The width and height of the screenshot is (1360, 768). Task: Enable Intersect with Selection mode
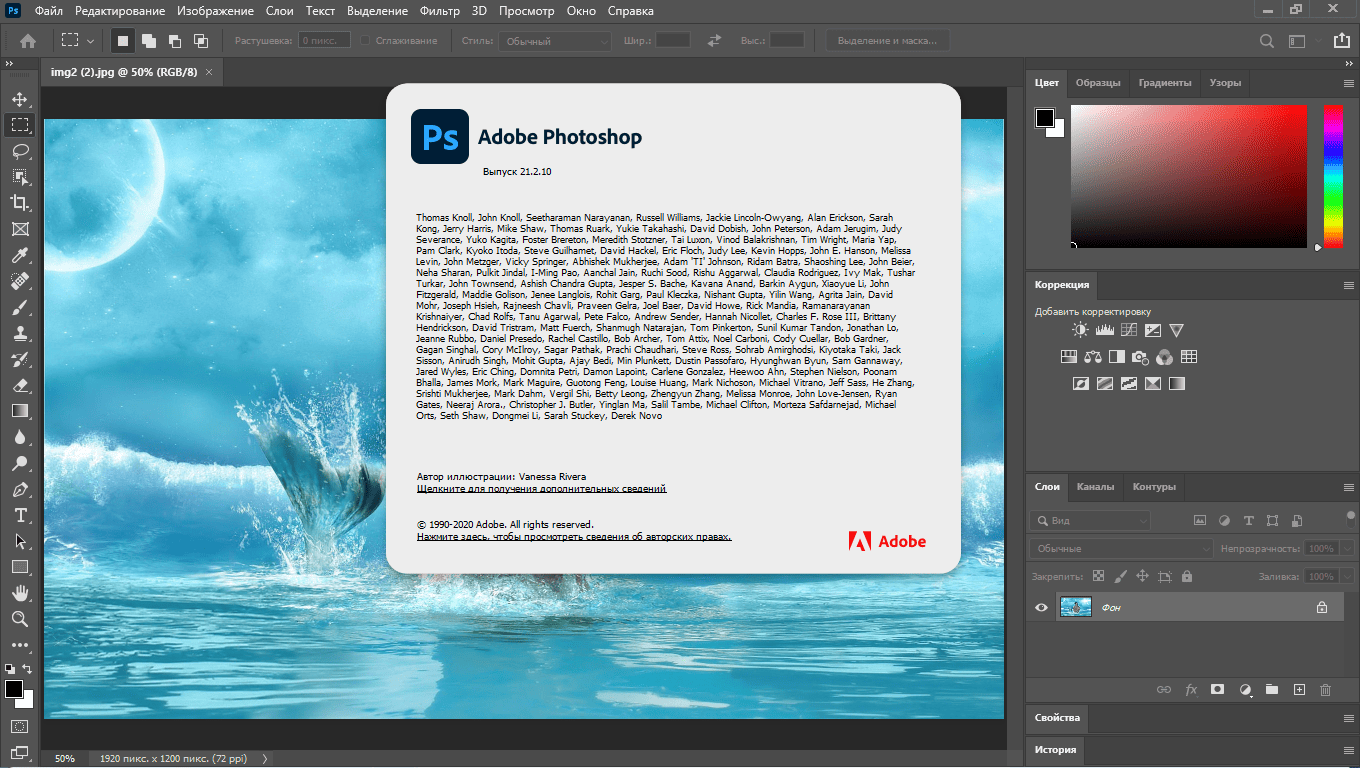tap(201, 41)
